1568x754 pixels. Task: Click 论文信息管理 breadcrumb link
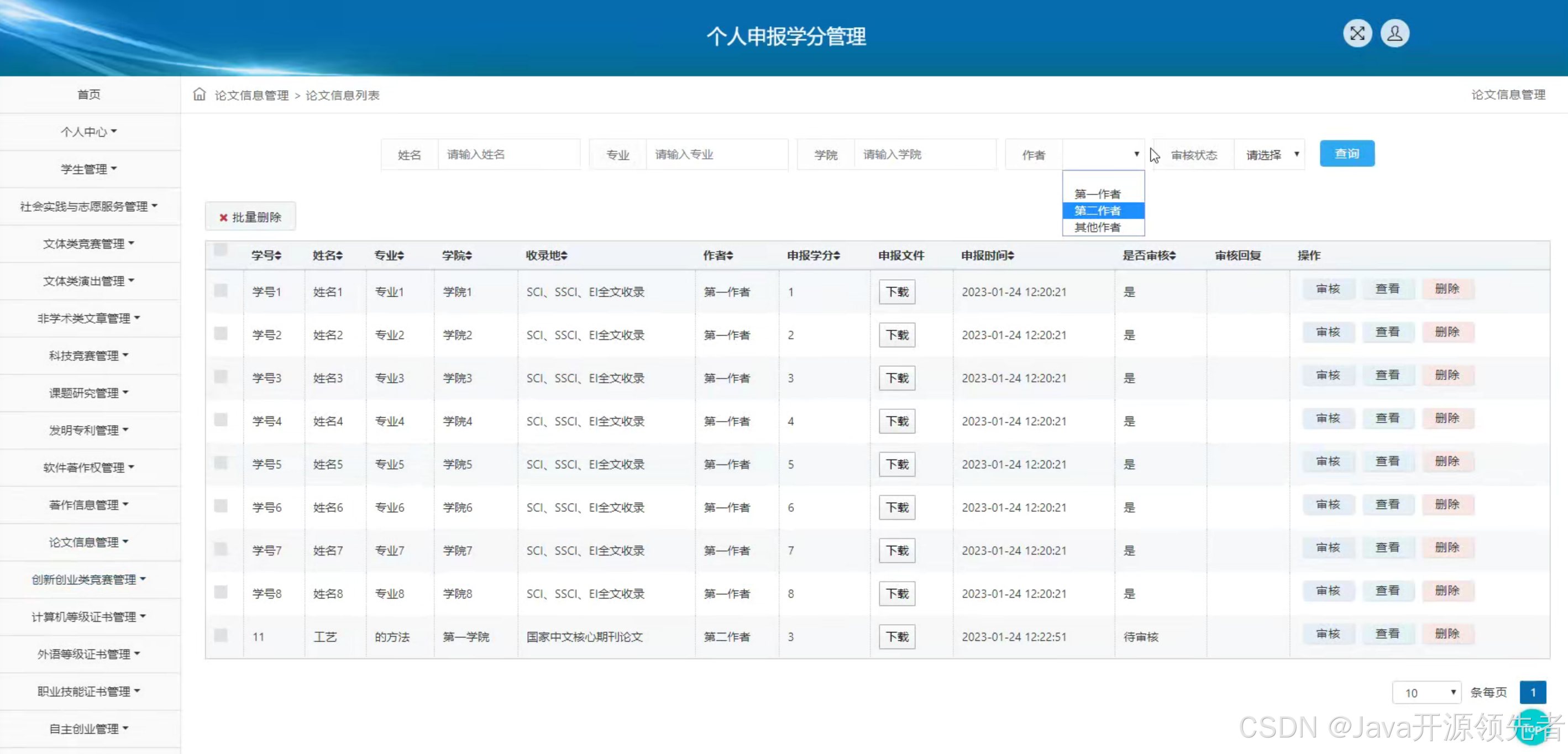click(251, 96)
